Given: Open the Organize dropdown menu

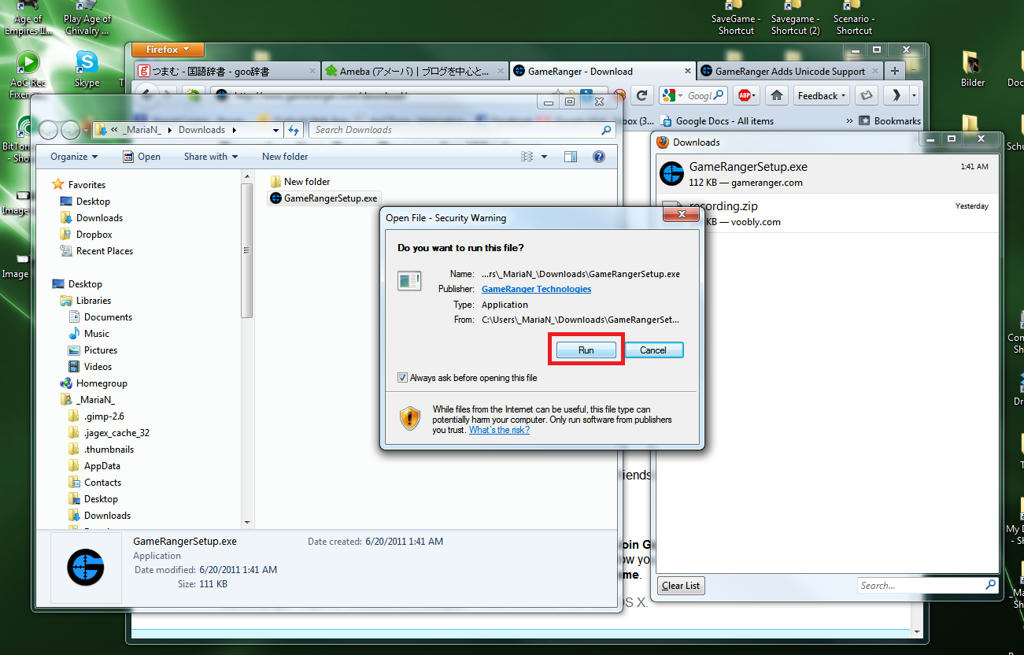Looking at the screenshot, I should click(x=74, y=157).
